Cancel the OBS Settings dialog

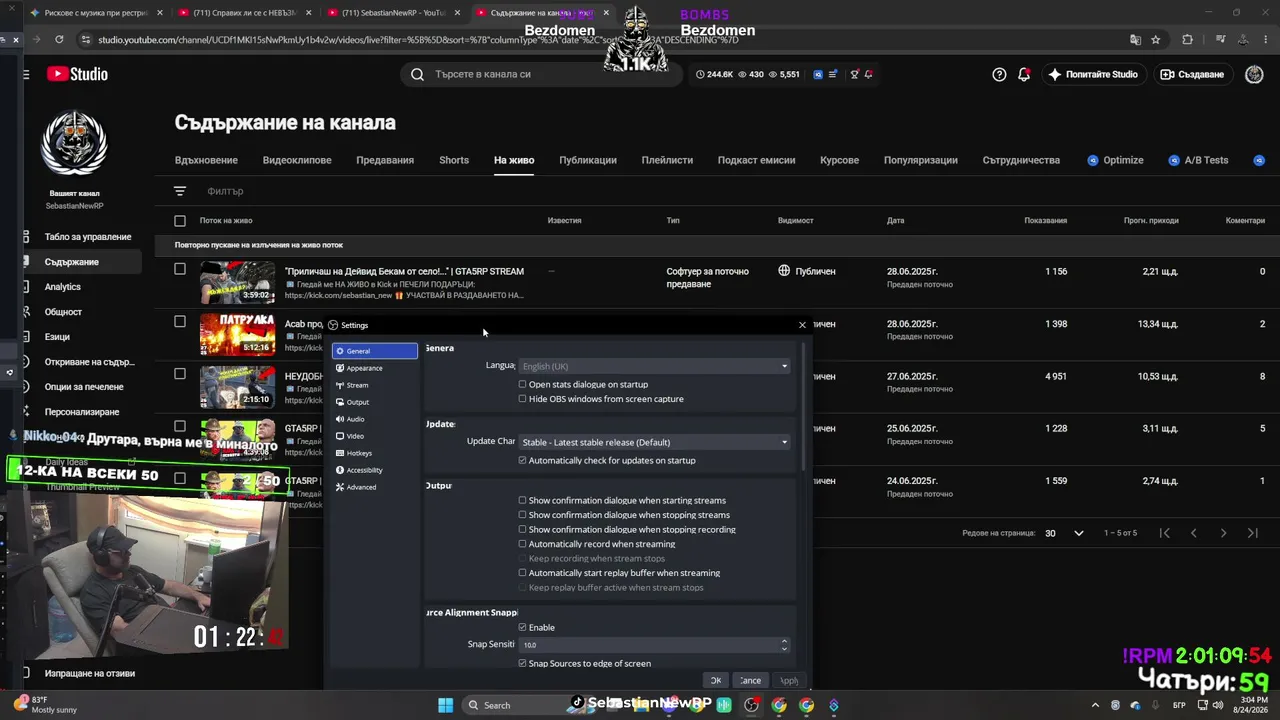[750, 680]
